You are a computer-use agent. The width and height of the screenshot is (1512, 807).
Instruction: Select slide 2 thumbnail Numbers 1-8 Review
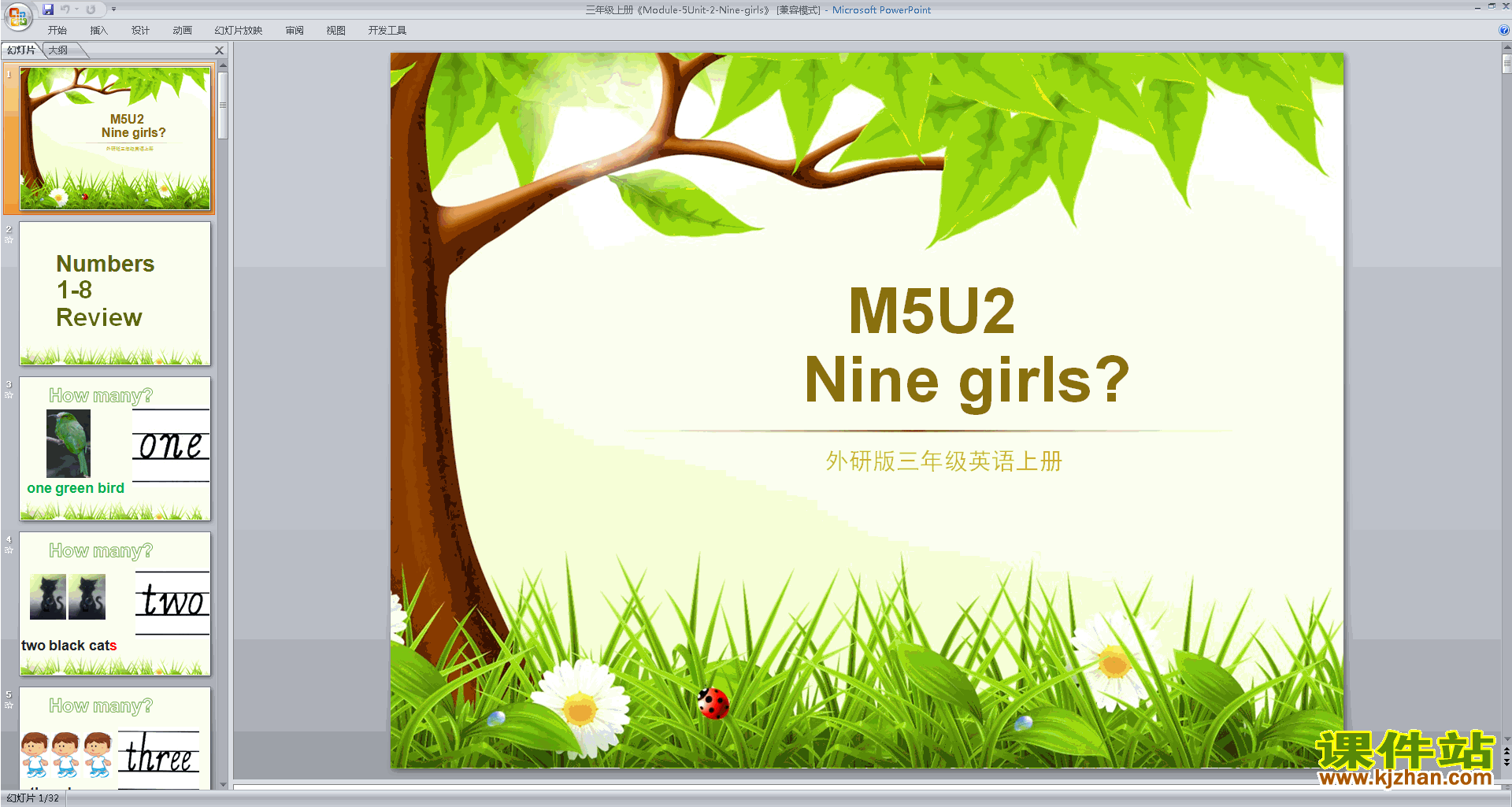[115, 294]
